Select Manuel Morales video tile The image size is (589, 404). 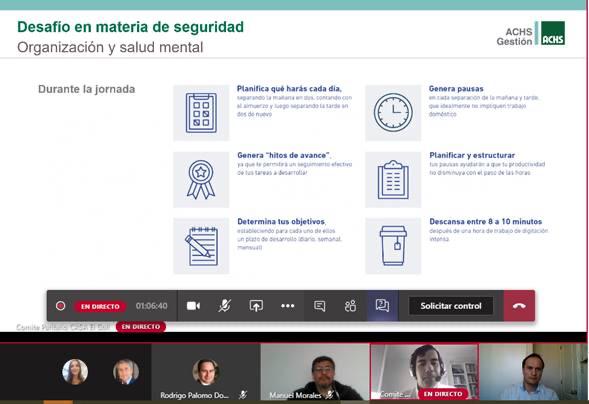pos(315,372)
